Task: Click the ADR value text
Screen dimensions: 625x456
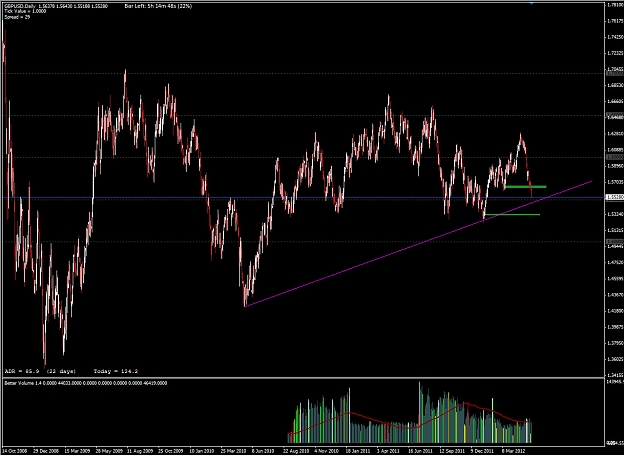Action: pyautogui.click(x=40, y=371)
